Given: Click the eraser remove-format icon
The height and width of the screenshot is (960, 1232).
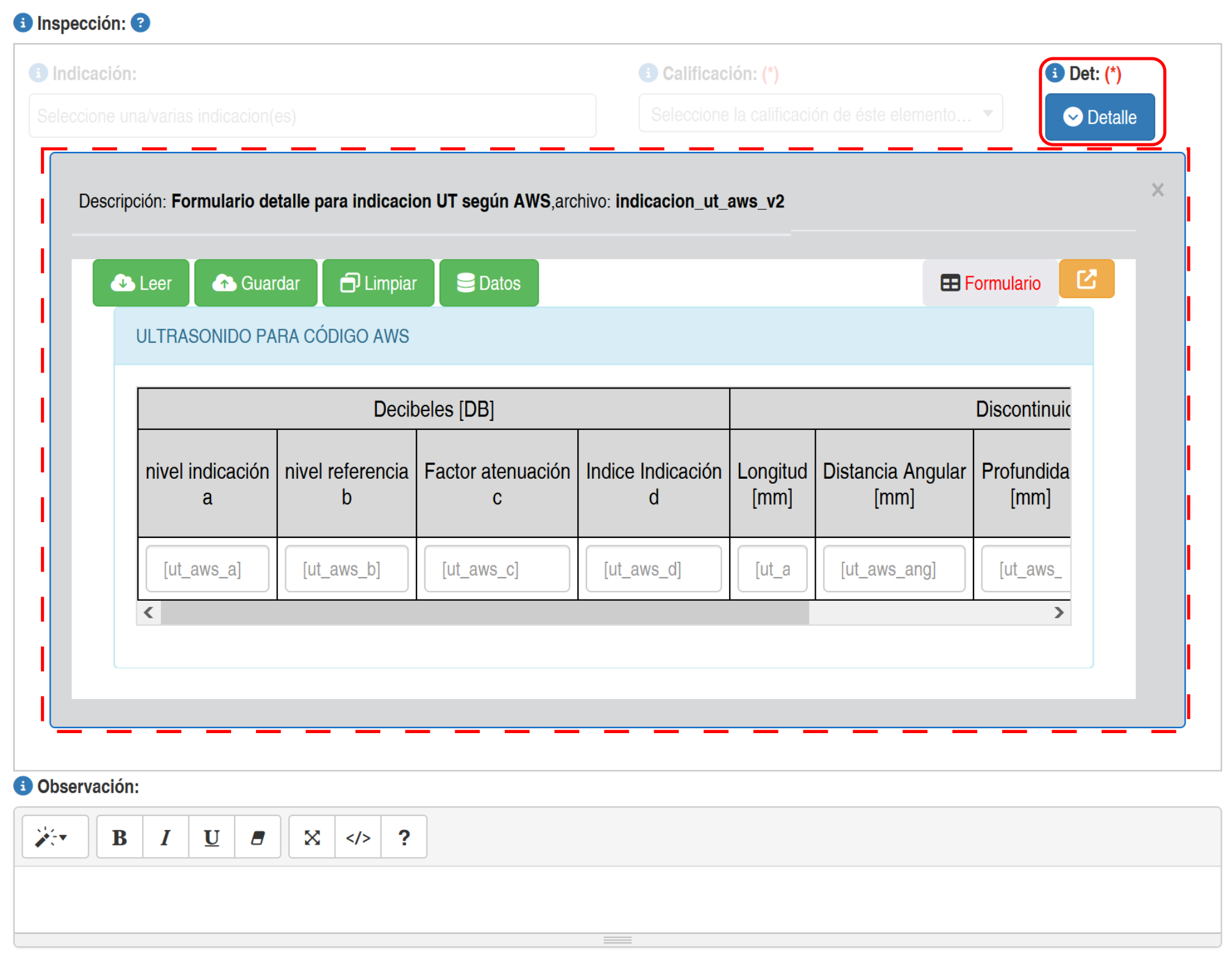Looking at the screenshot, I should click(x=257, y=837).
